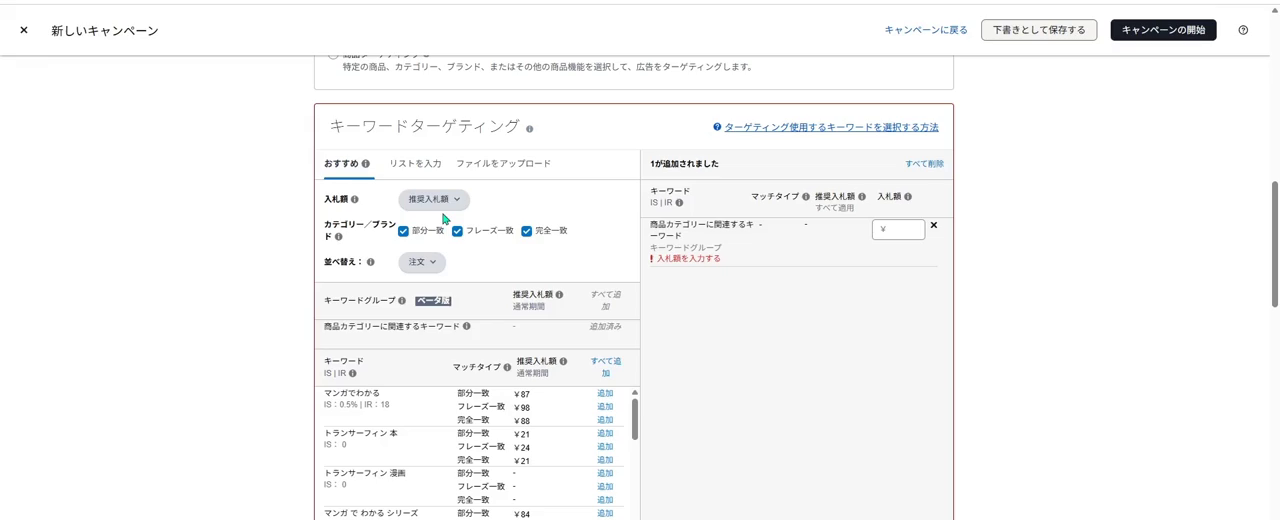
Task: Click the マンガでわかる keyword text
Action: click(x=352, y=394)
